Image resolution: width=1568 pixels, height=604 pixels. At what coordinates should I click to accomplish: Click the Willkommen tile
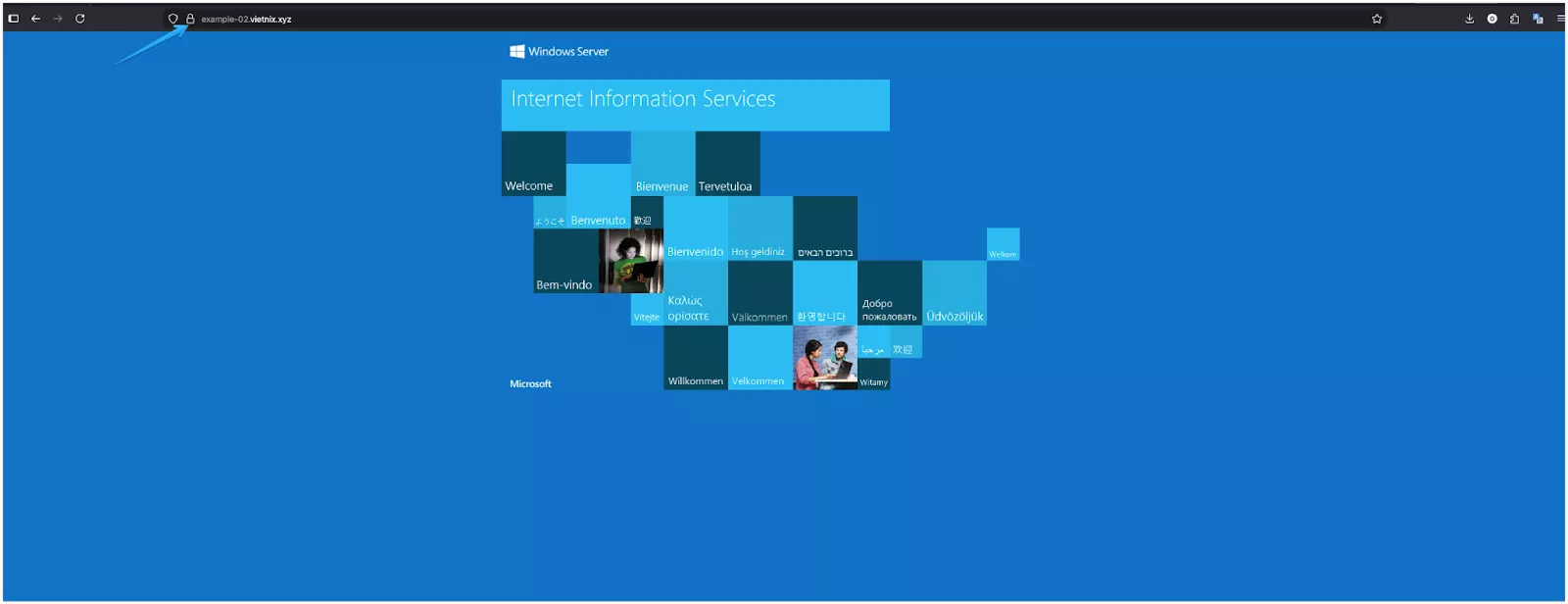tap(695, 358)
